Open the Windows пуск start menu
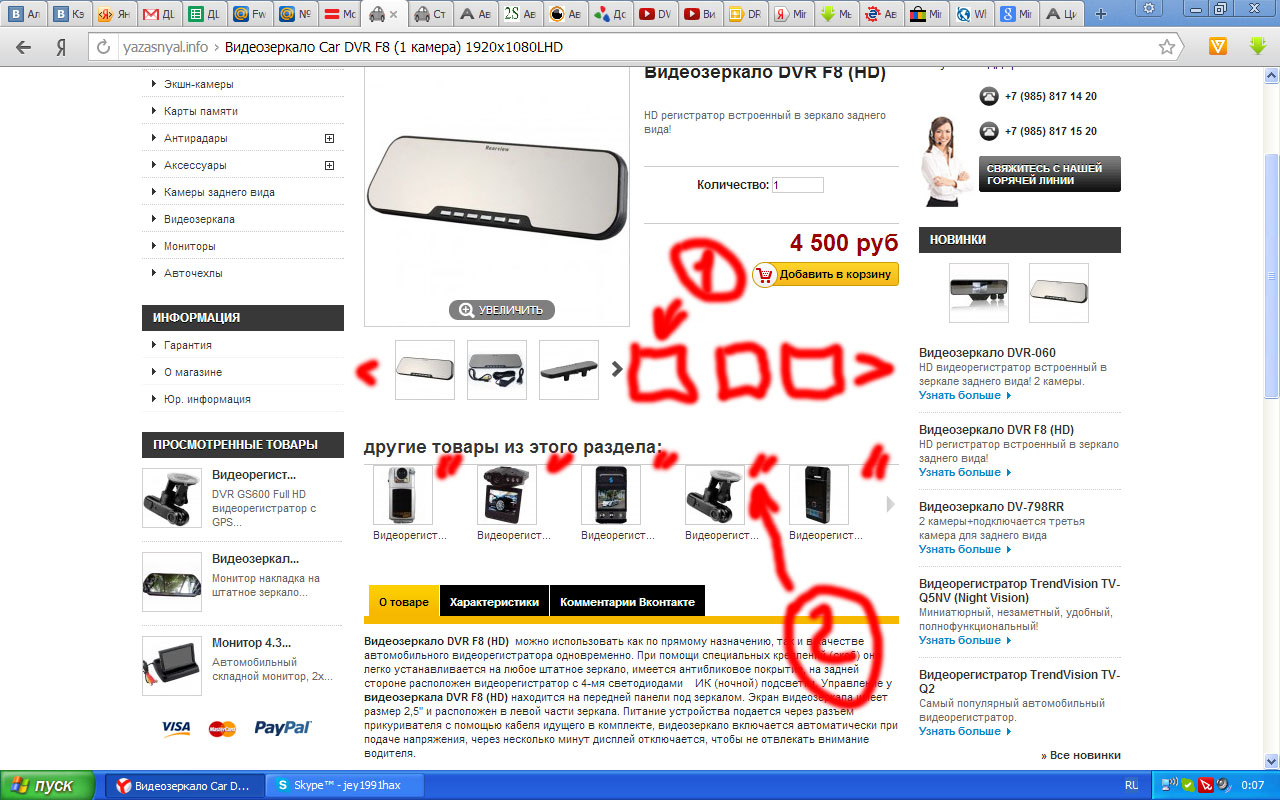This screenshot has width=1280, height=800. click(47, 785)
